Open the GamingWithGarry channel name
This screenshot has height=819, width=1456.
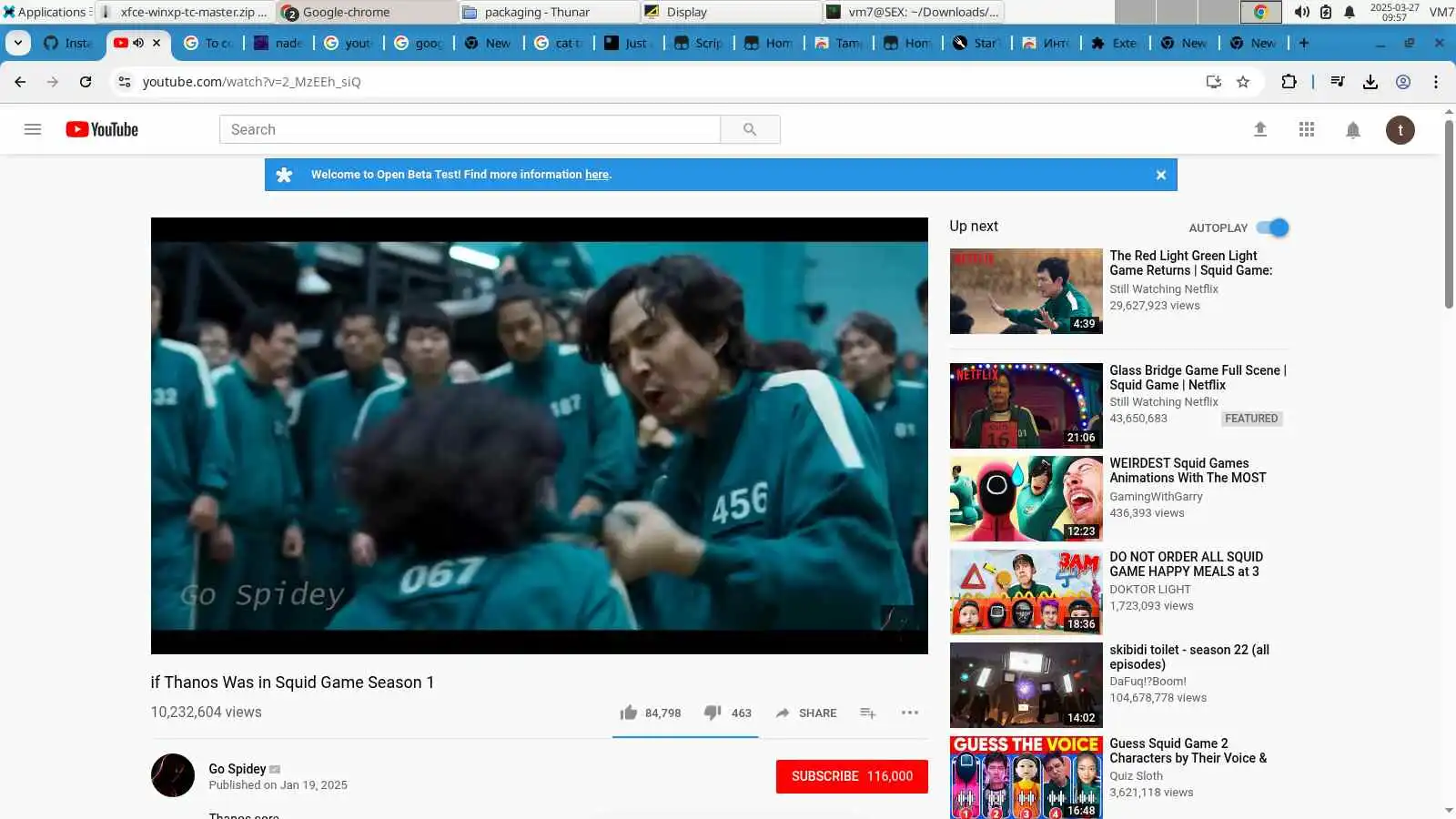click(x=1156, y=497)
